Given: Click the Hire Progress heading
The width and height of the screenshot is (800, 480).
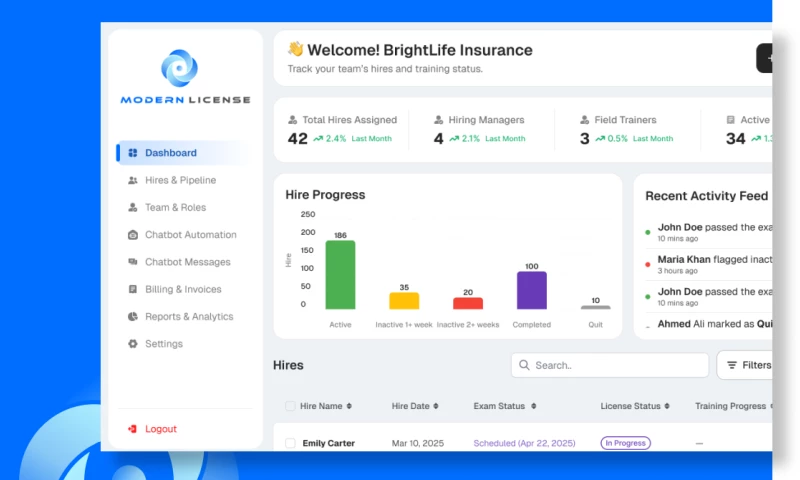Looking at the screenshot, I should pyautogui.click(x=325, y=194).
